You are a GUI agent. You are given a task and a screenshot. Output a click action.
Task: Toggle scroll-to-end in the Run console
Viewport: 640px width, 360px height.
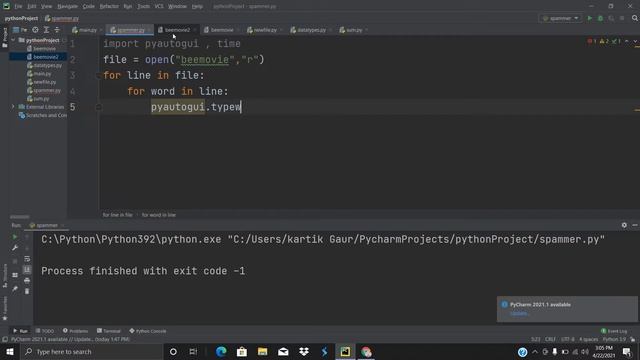(27, 269)
